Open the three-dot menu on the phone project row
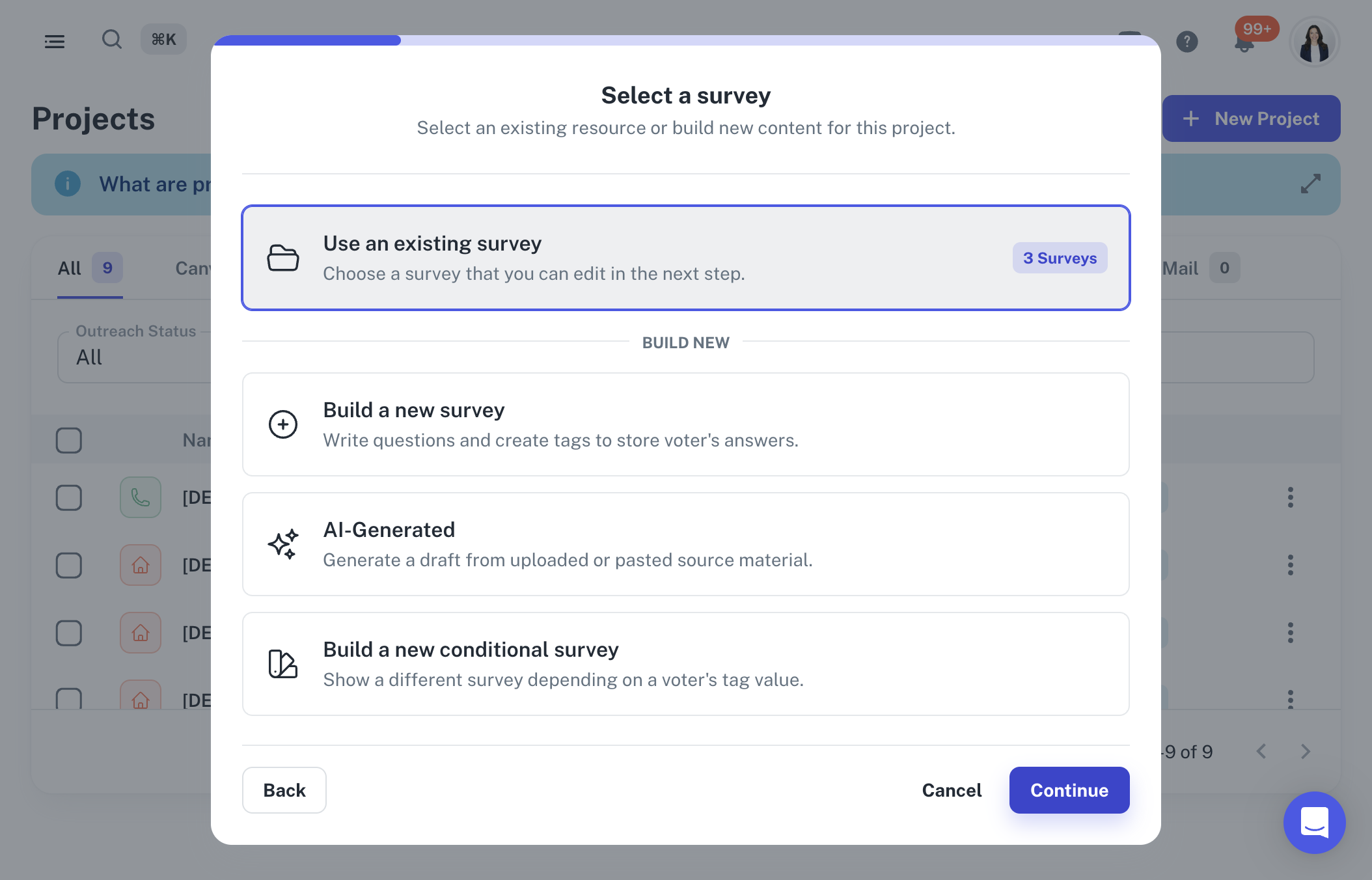 point(1290,497)
